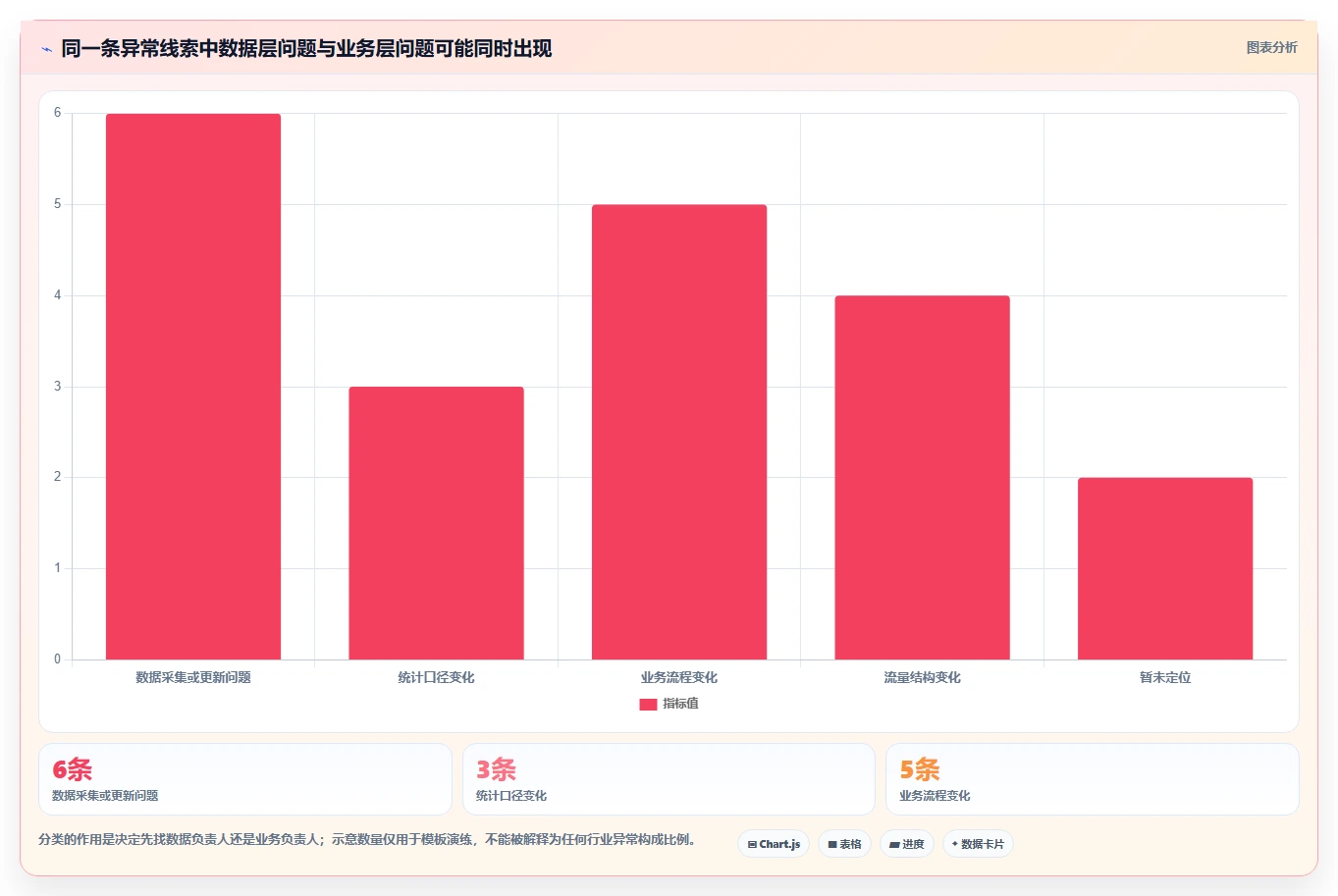The width and height of the screenshot is (1338, 896).
Task: Click x-axis label 流量结构变化
Action: point(922,677)
